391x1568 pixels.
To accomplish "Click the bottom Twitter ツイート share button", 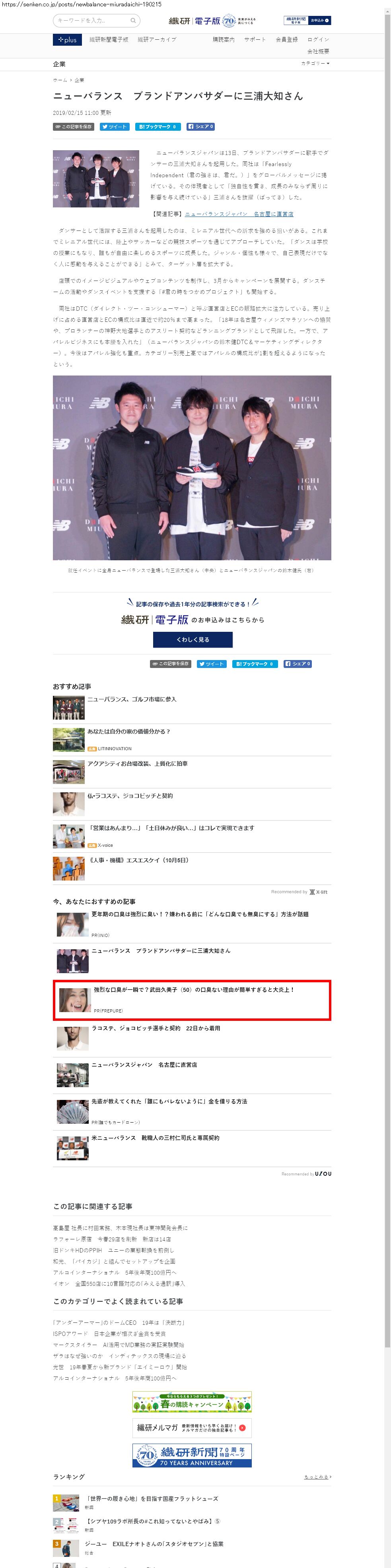I will click(x=211, y=664).
